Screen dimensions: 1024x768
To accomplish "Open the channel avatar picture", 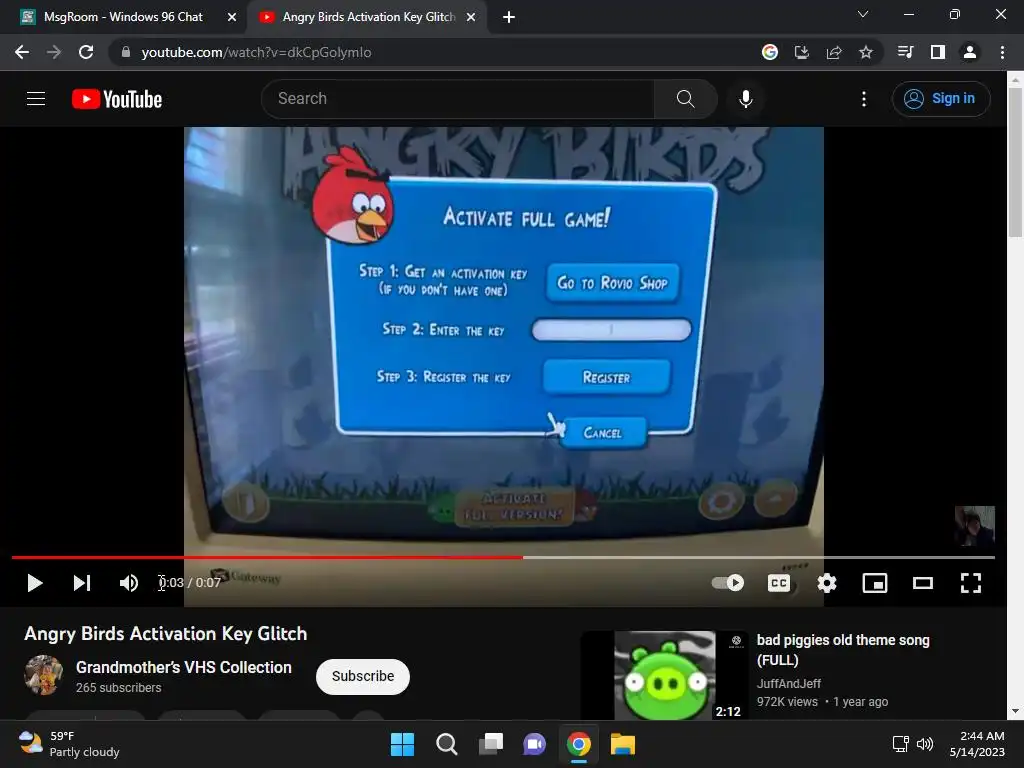I will point(44,675).
